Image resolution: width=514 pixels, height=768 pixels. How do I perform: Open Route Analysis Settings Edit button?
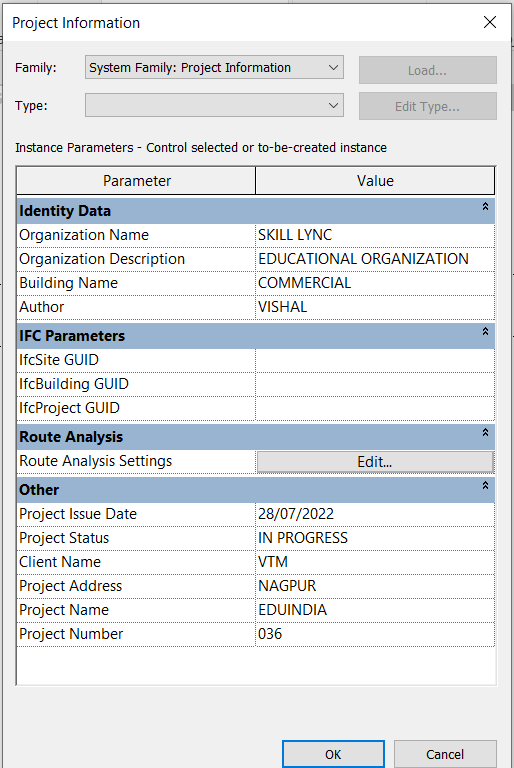[375, 462]
